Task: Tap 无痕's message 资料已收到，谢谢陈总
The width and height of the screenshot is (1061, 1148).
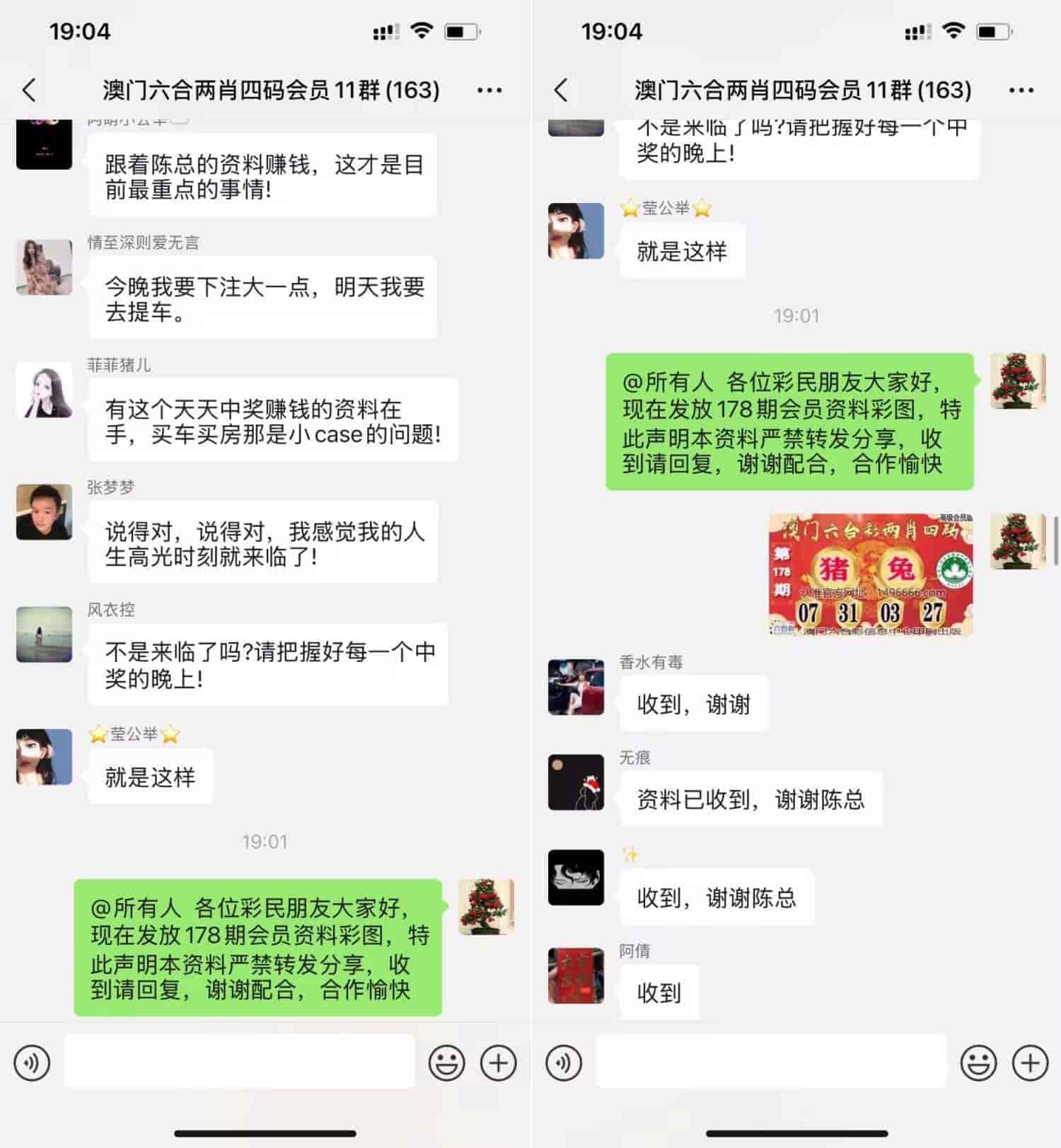Action: 750,799
